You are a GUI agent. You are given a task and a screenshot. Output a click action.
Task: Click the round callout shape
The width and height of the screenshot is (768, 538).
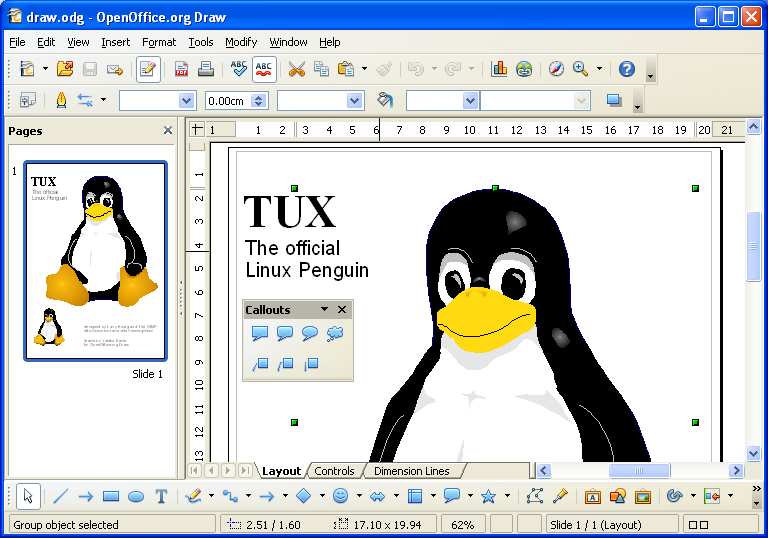310,334
